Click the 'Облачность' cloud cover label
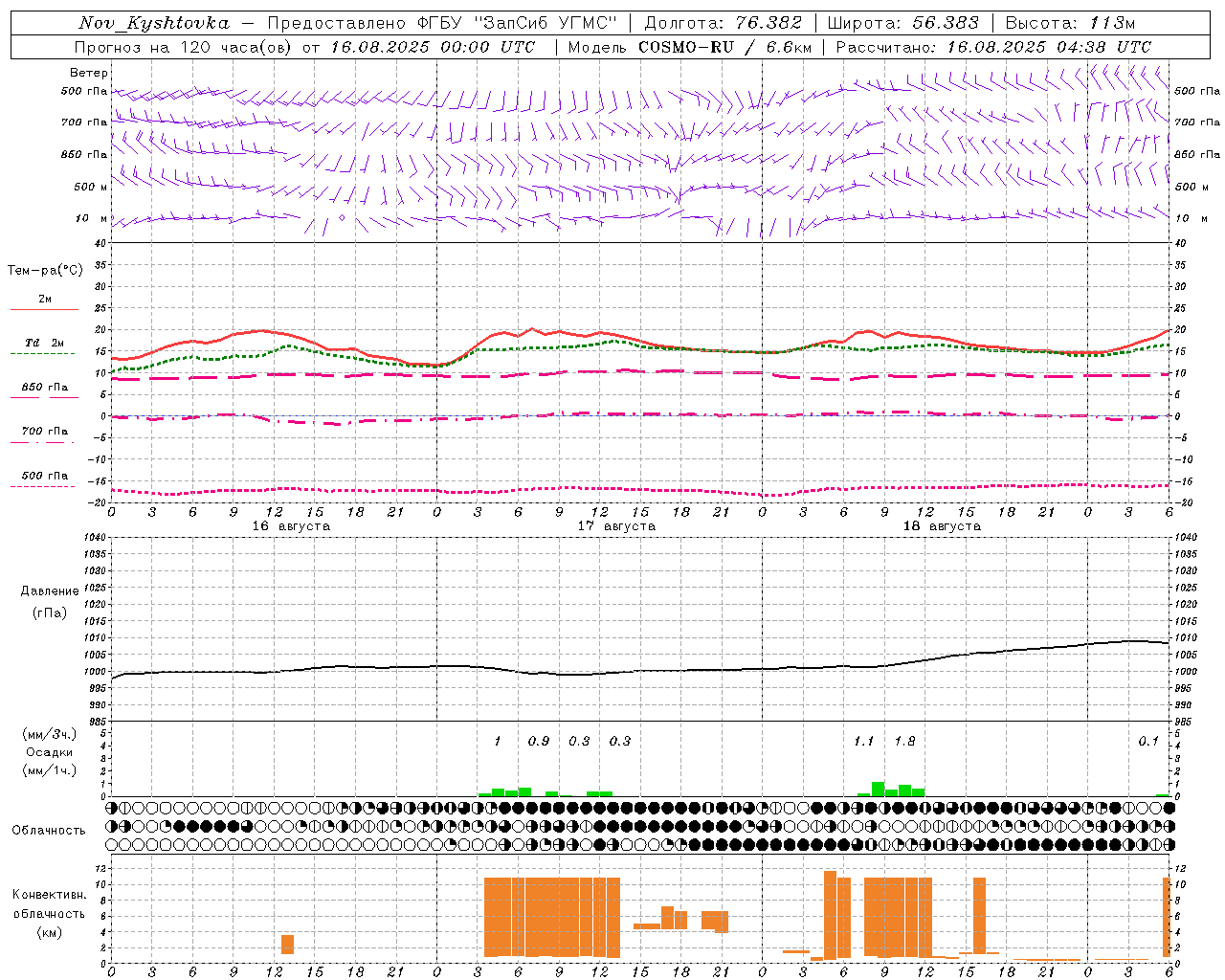 click(x=49, y=831)
